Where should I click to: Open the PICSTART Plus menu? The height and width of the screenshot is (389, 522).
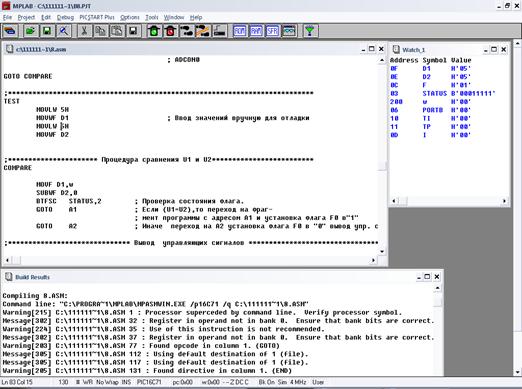tap(97, 17)
